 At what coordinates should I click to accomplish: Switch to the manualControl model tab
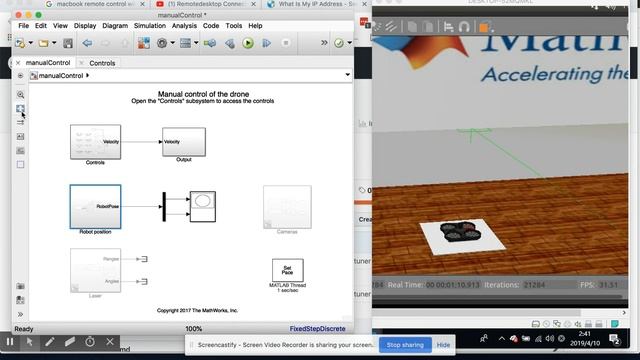[48, 63]
